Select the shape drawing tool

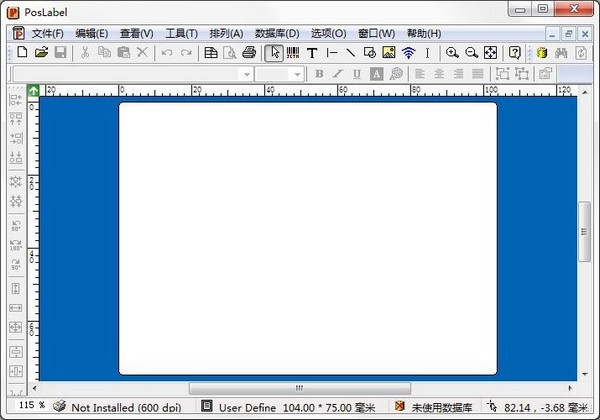tap(370, 52)
